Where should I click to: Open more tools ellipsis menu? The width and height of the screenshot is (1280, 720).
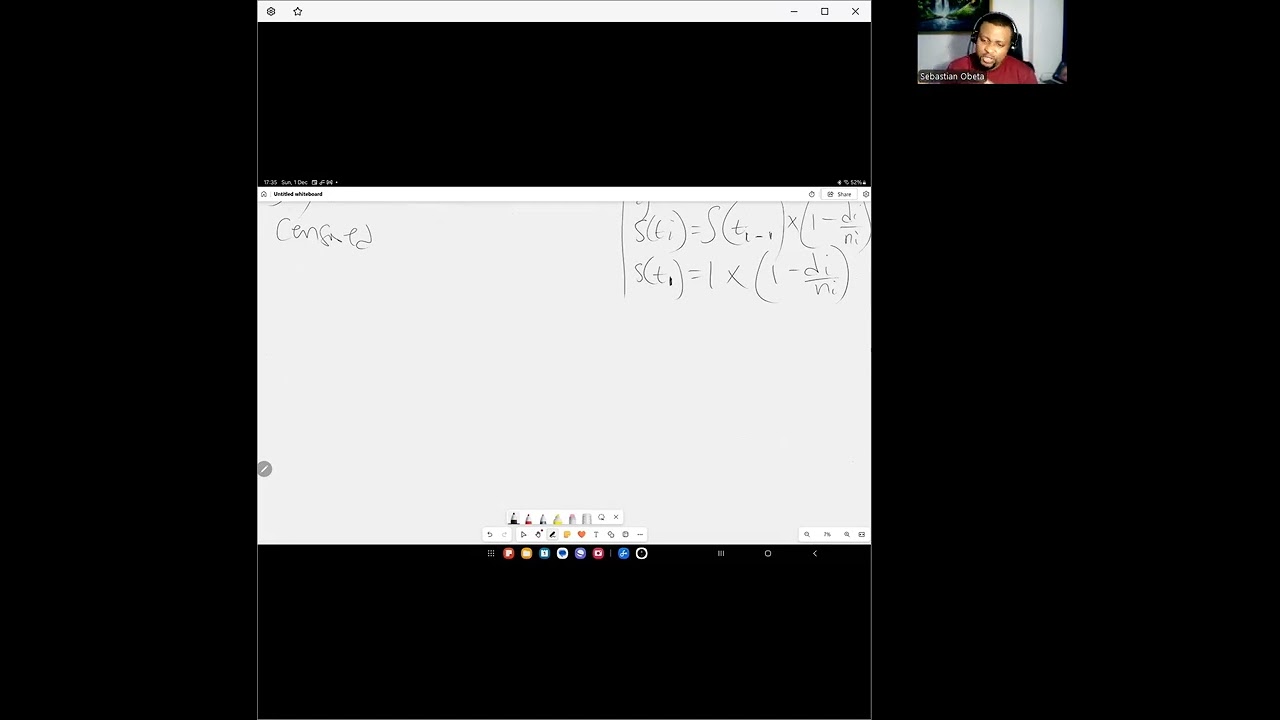[x=640, y=534]
